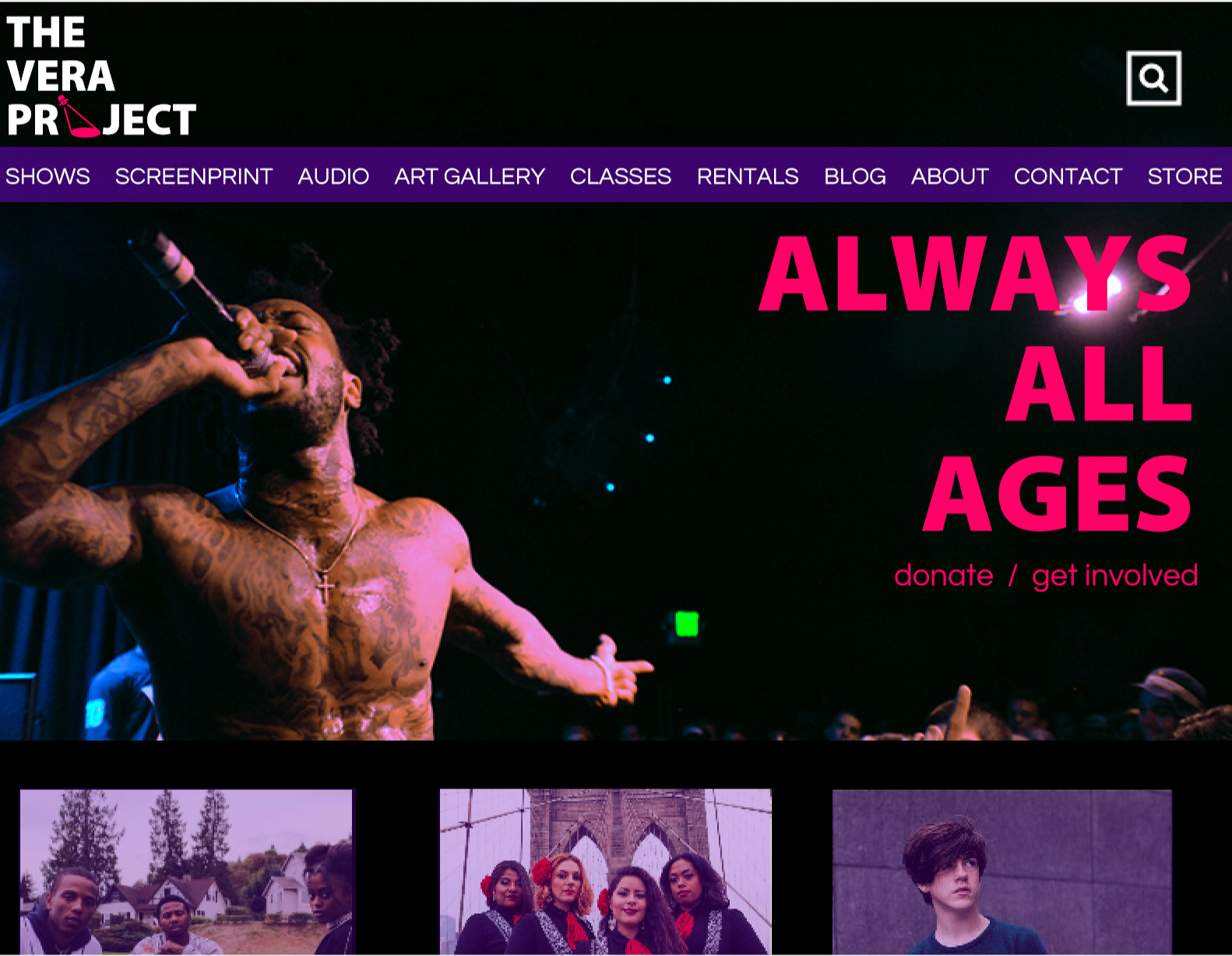Go to the Contact page
The height and width of the screenshot is (956, 1232).
pyautogui.click(x=1068, y=176)
